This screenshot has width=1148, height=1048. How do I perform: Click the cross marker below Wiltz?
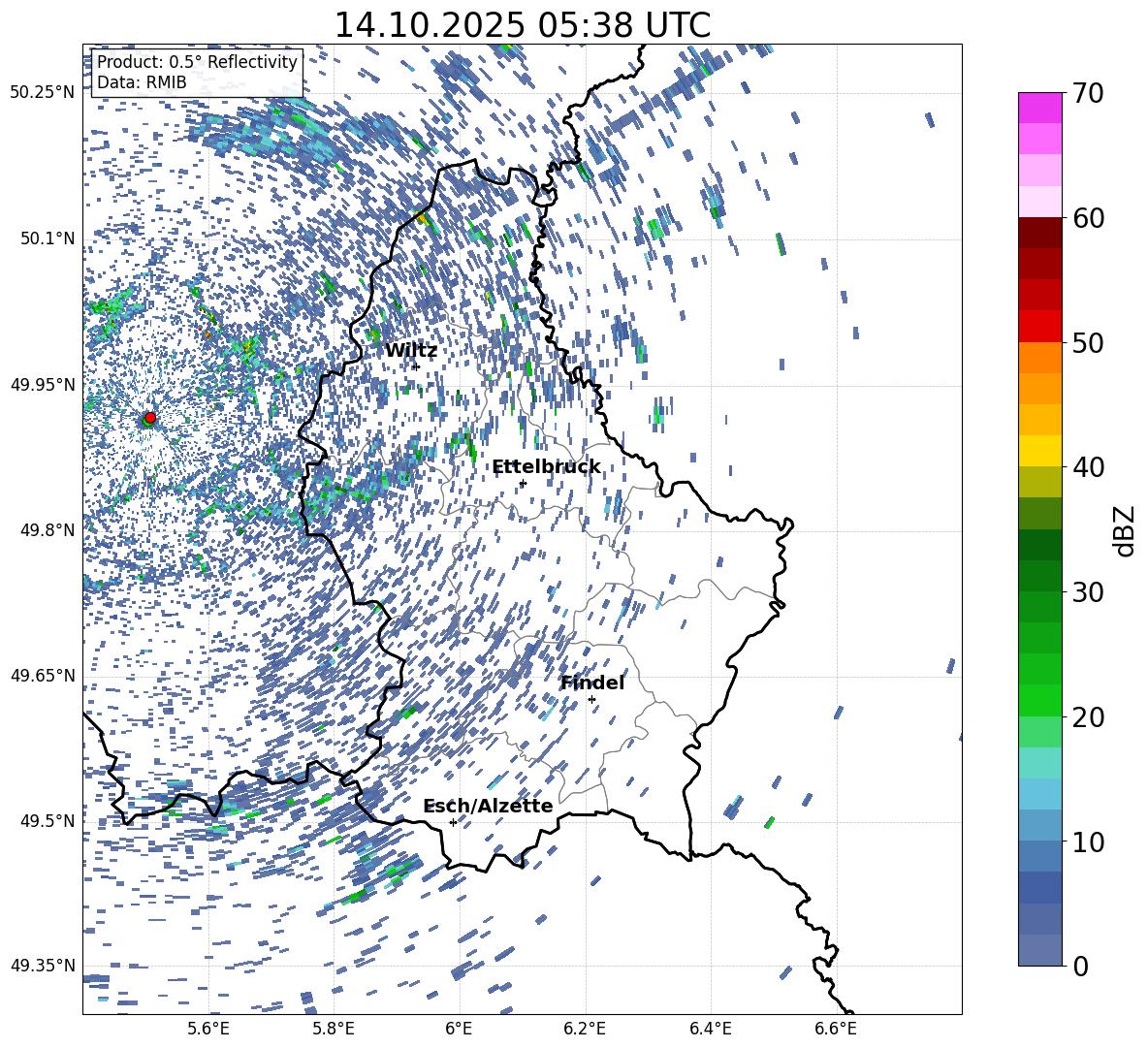click(x=416, y=366)
